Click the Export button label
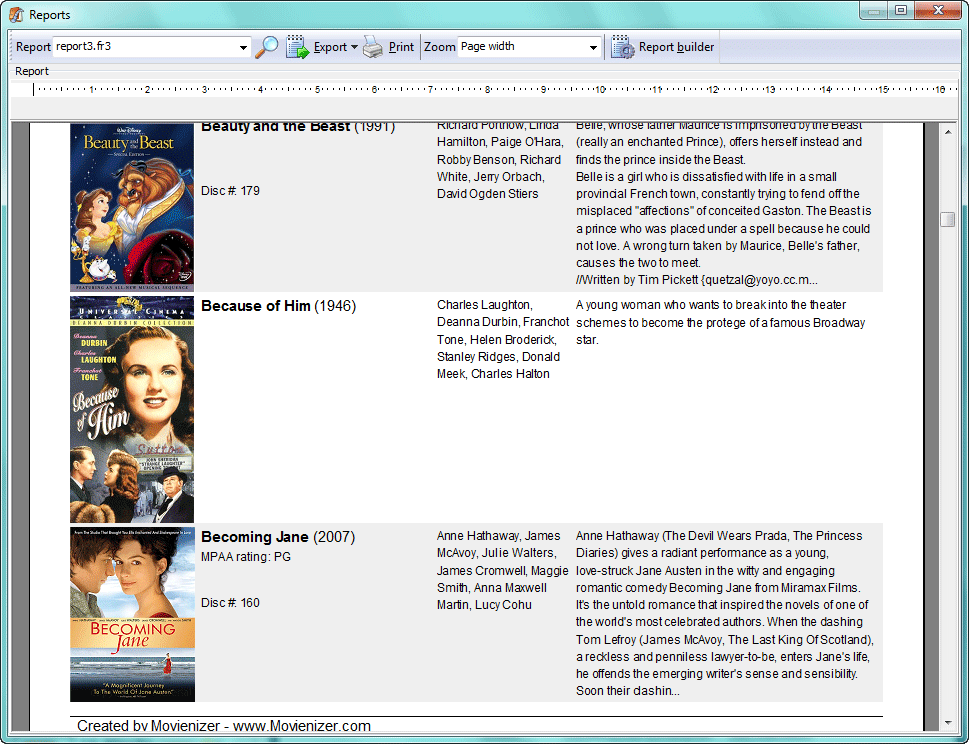 tap(330, 47)
